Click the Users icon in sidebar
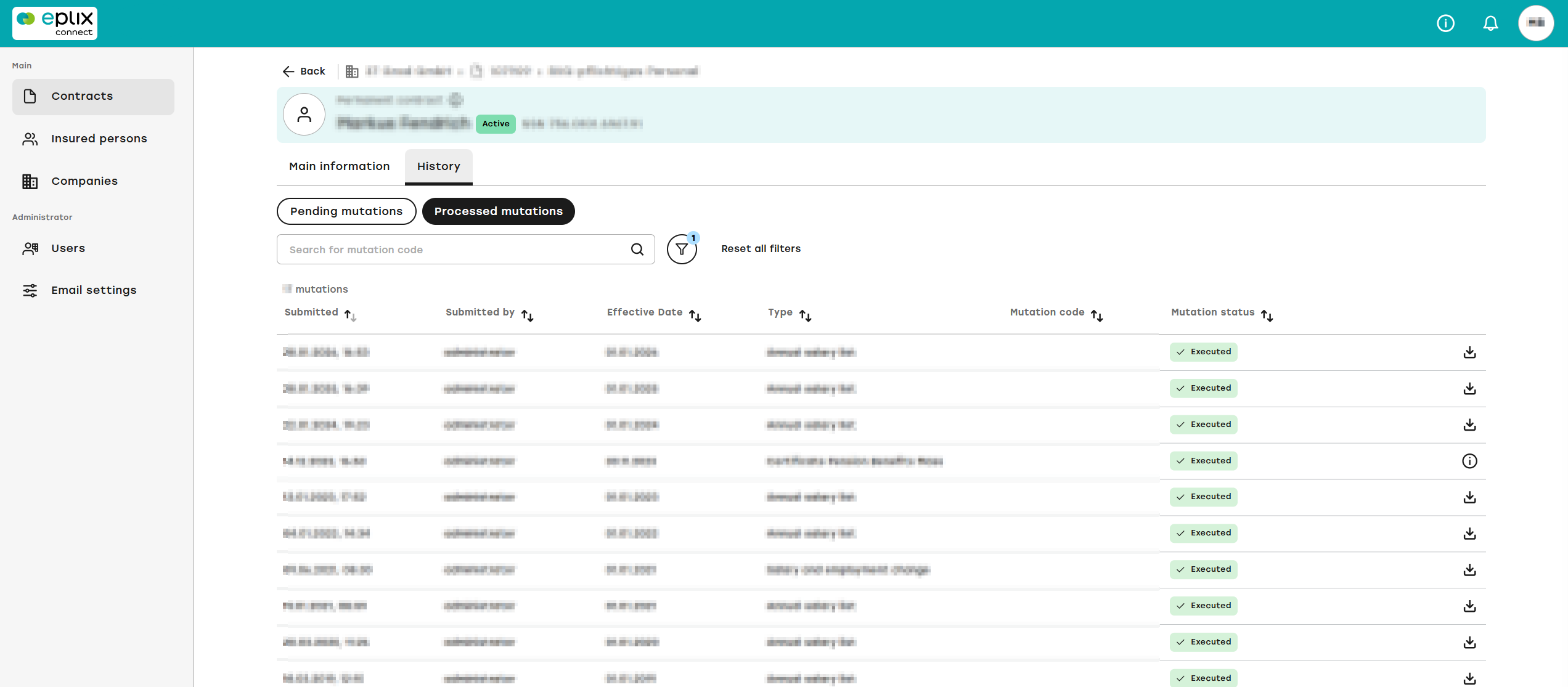 point(30,248)
